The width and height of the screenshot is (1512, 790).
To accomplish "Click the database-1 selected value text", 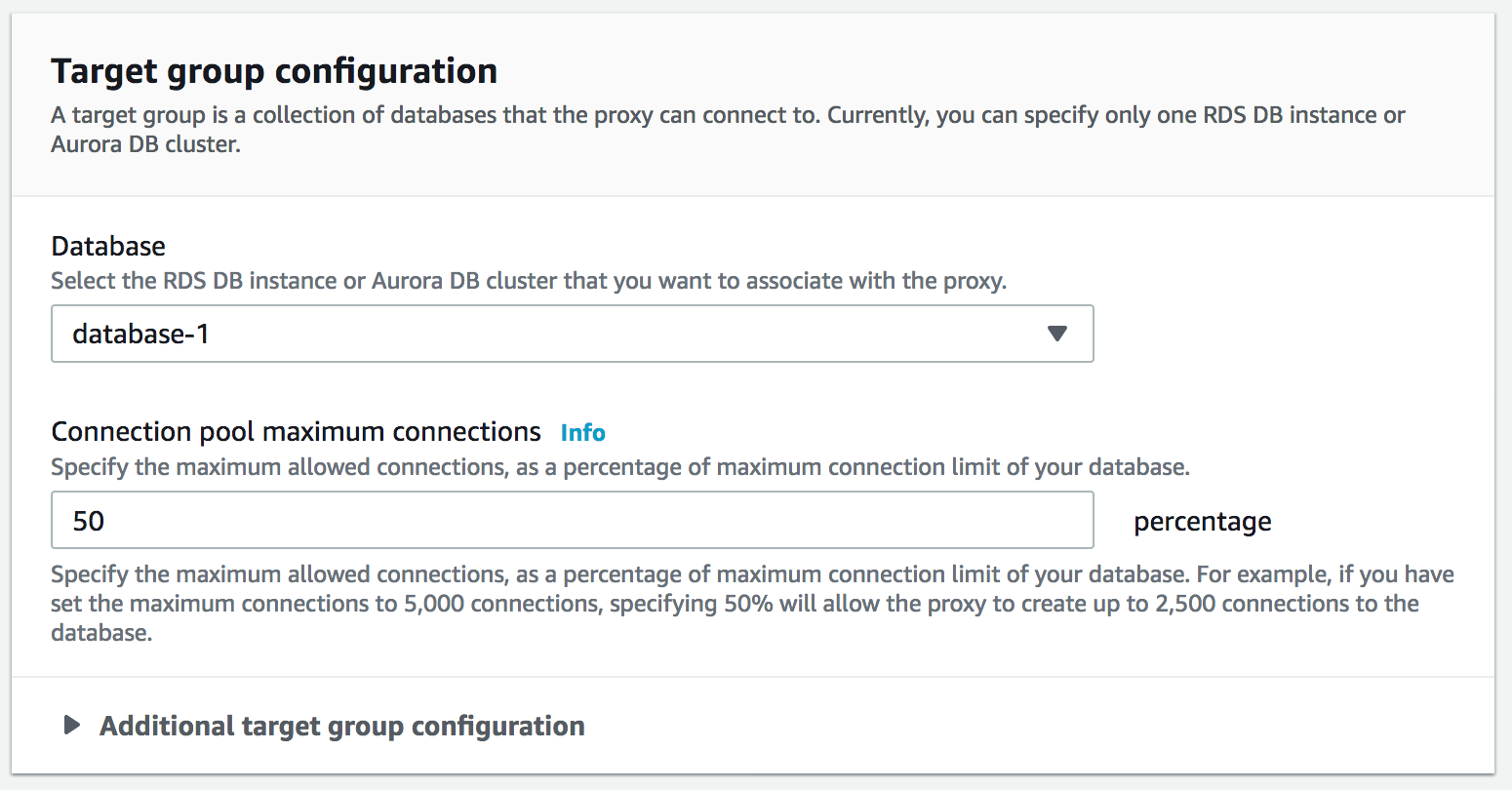I will (140, 334).
